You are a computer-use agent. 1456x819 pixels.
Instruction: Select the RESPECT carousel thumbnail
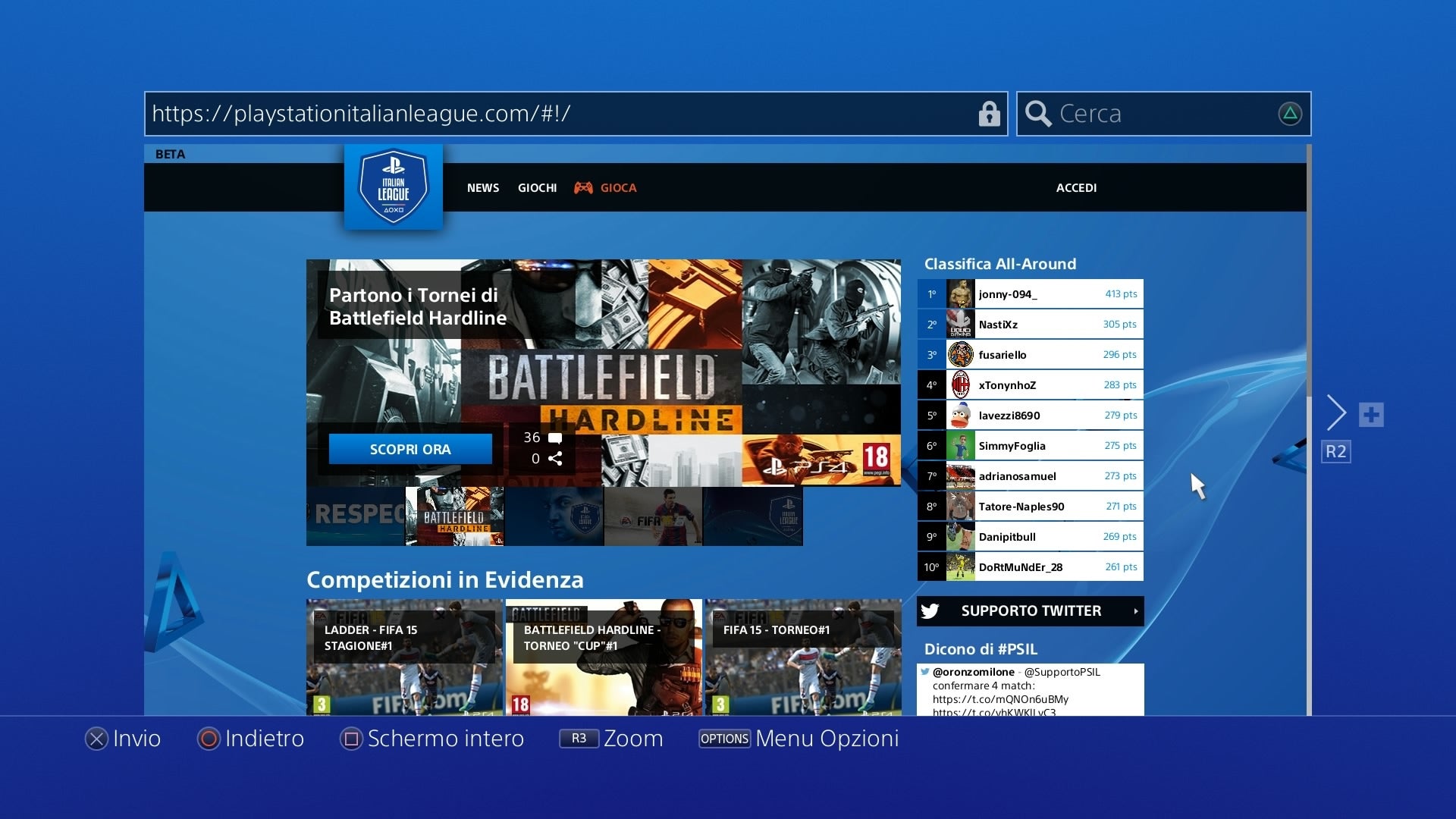(x=356, y=516)
